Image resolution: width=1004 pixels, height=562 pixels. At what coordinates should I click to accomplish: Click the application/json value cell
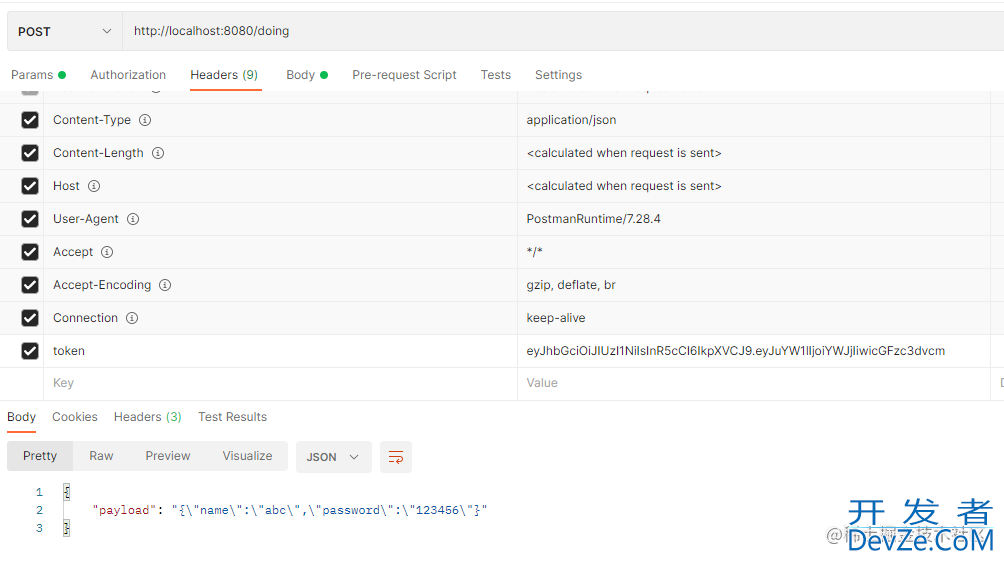point(754,120)
